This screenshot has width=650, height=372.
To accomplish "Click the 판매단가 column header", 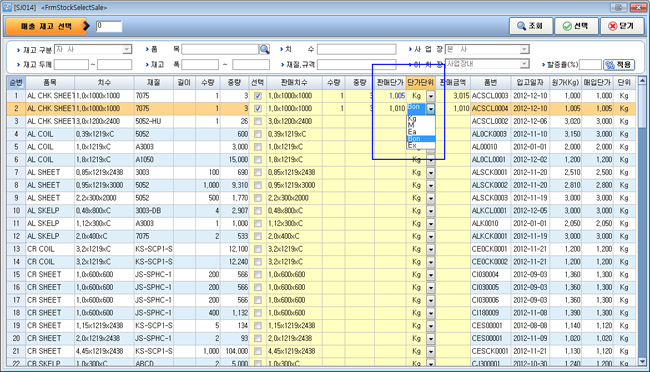I will pos(390,83).
